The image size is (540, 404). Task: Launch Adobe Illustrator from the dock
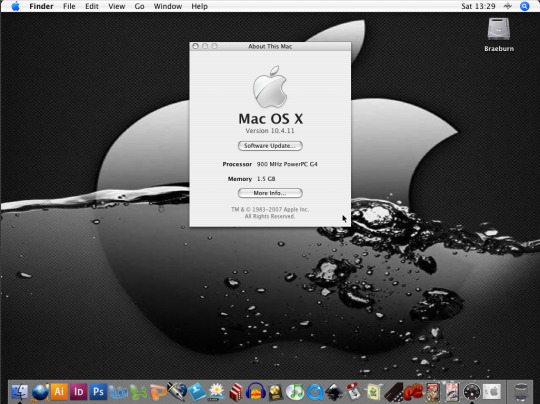(x=59, y=392)
